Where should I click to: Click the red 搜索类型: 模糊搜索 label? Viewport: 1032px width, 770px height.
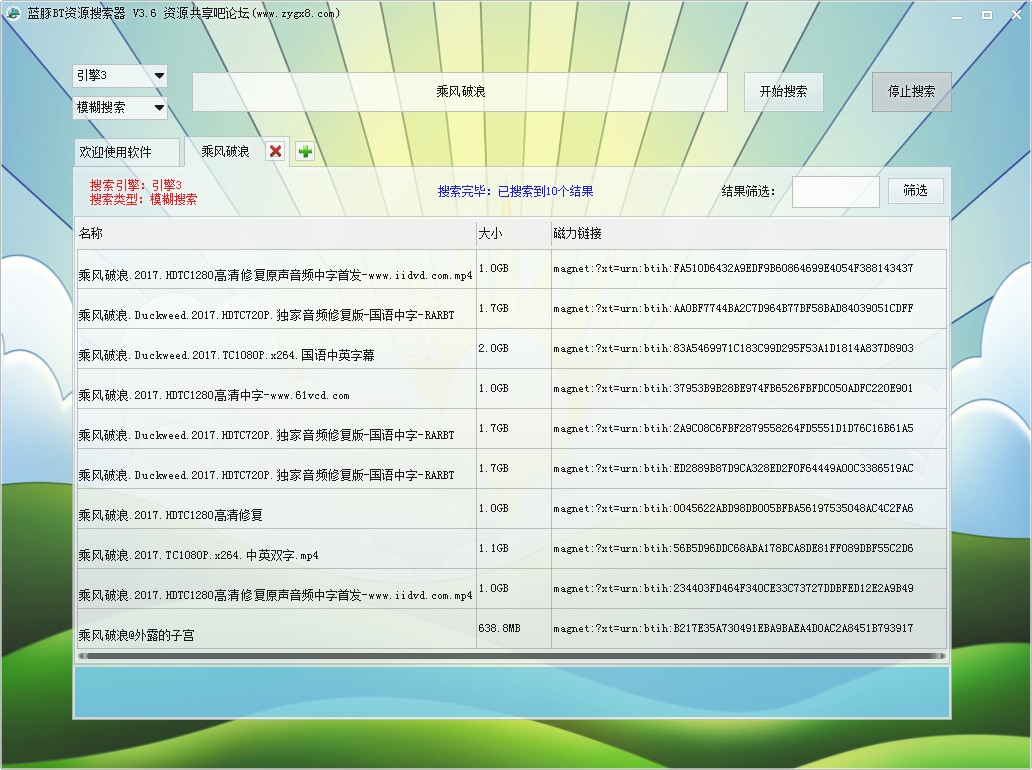tap(143, 199)
